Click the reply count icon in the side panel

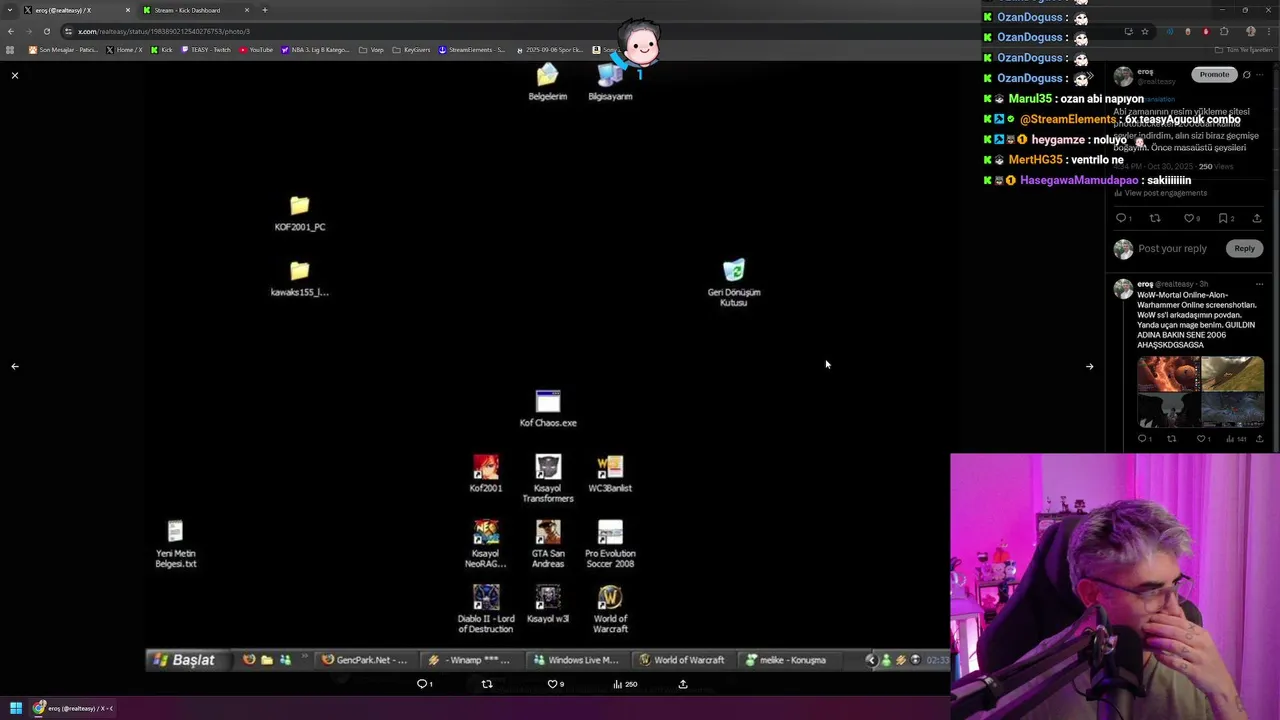click(1123, 218)
